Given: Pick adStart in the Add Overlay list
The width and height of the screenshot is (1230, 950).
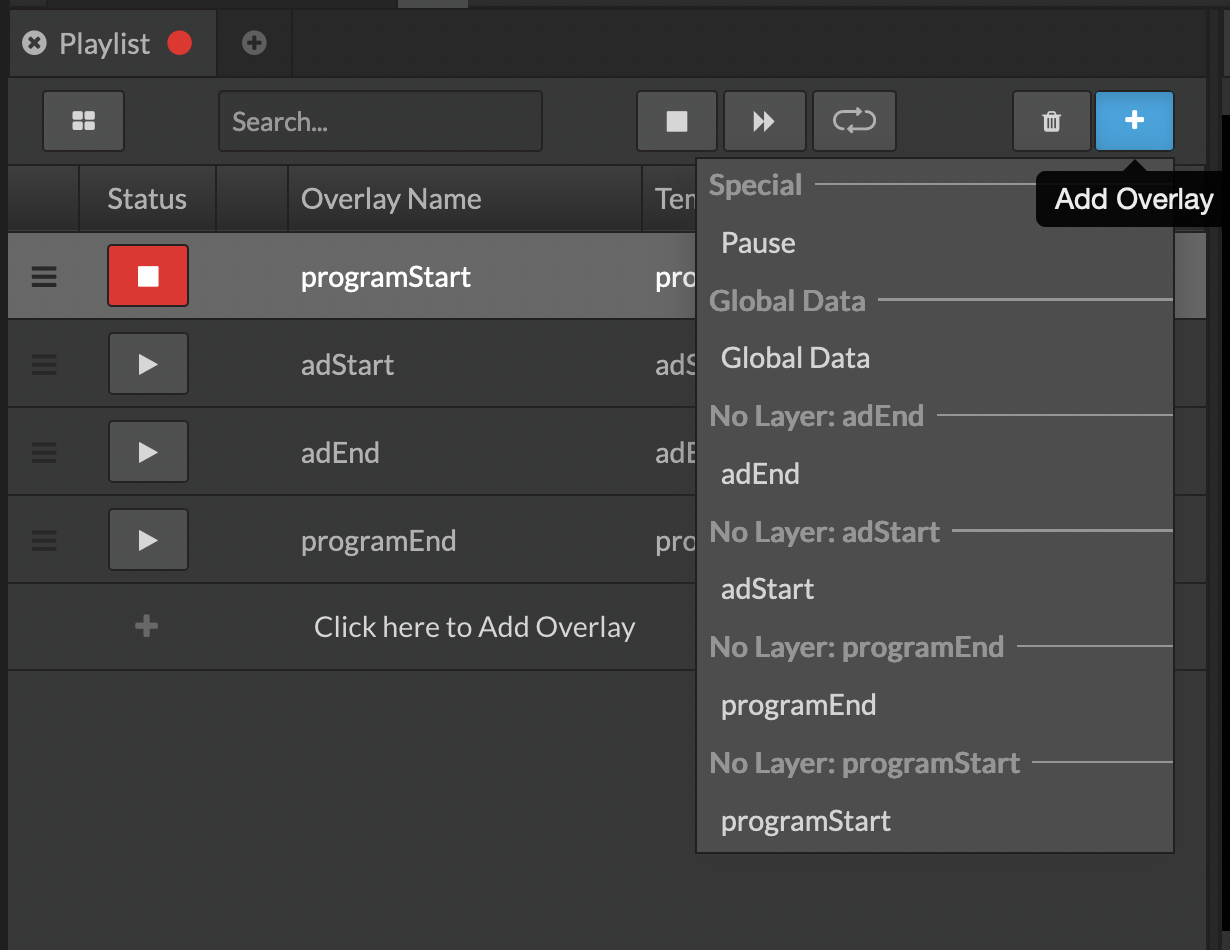Looking at the screenshot, I should (x=767, y=589).
